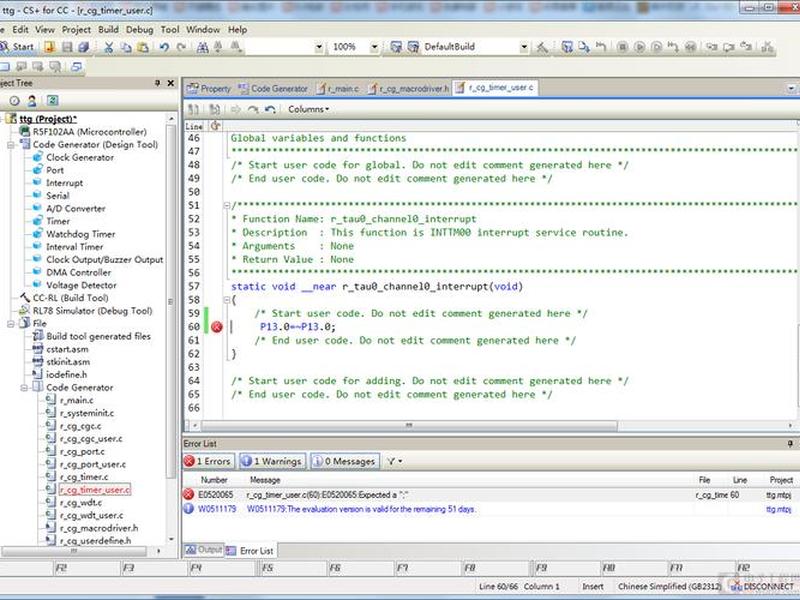
Task: Open the Build menu
Action: [x=108, y=30]
